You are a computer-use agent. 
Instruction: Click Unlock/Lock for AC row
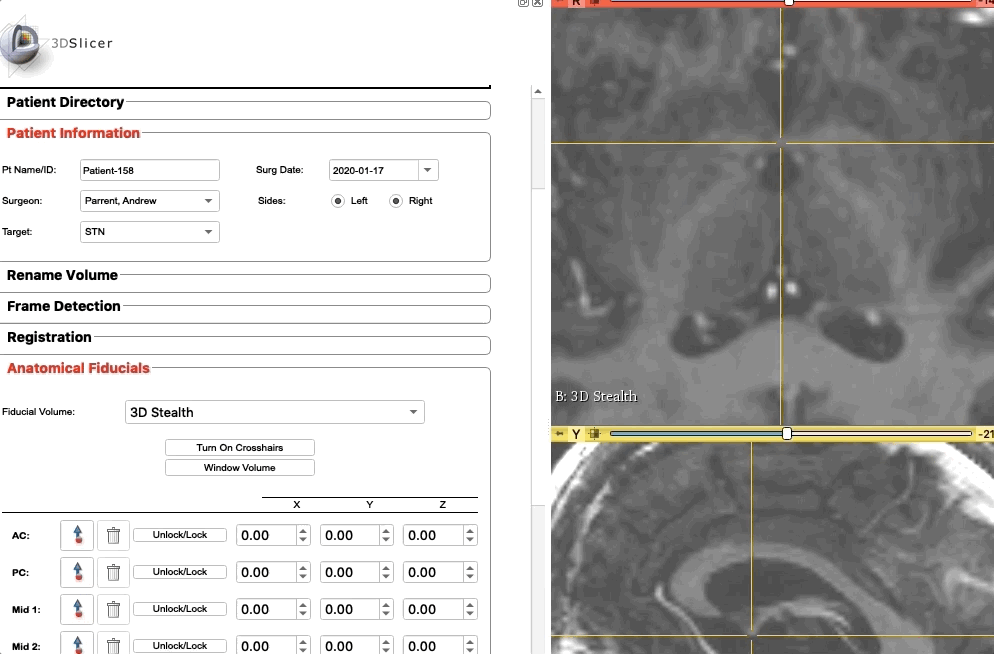(179, 535)
